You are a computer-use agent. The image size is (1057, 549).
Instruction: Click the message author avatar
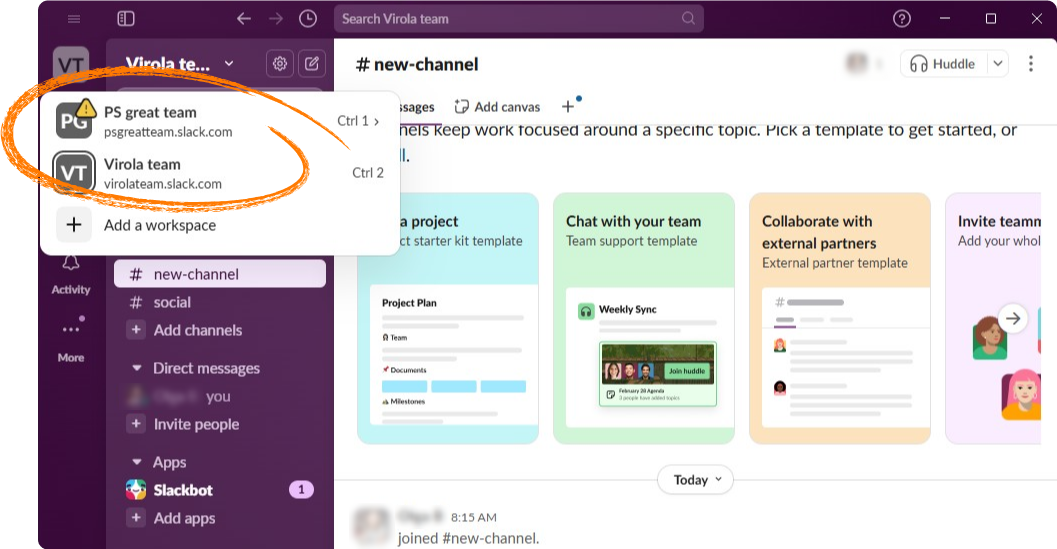[x=371, y=525]
